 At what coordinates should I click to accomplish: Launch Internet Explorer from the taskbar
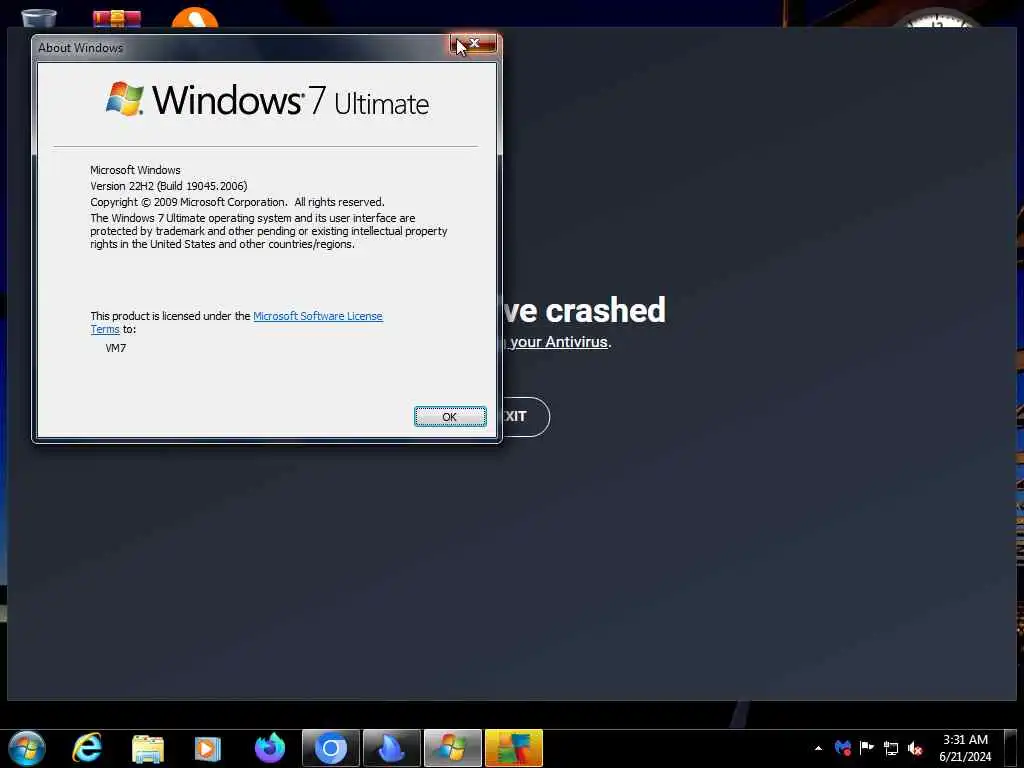tap(87, 748)
